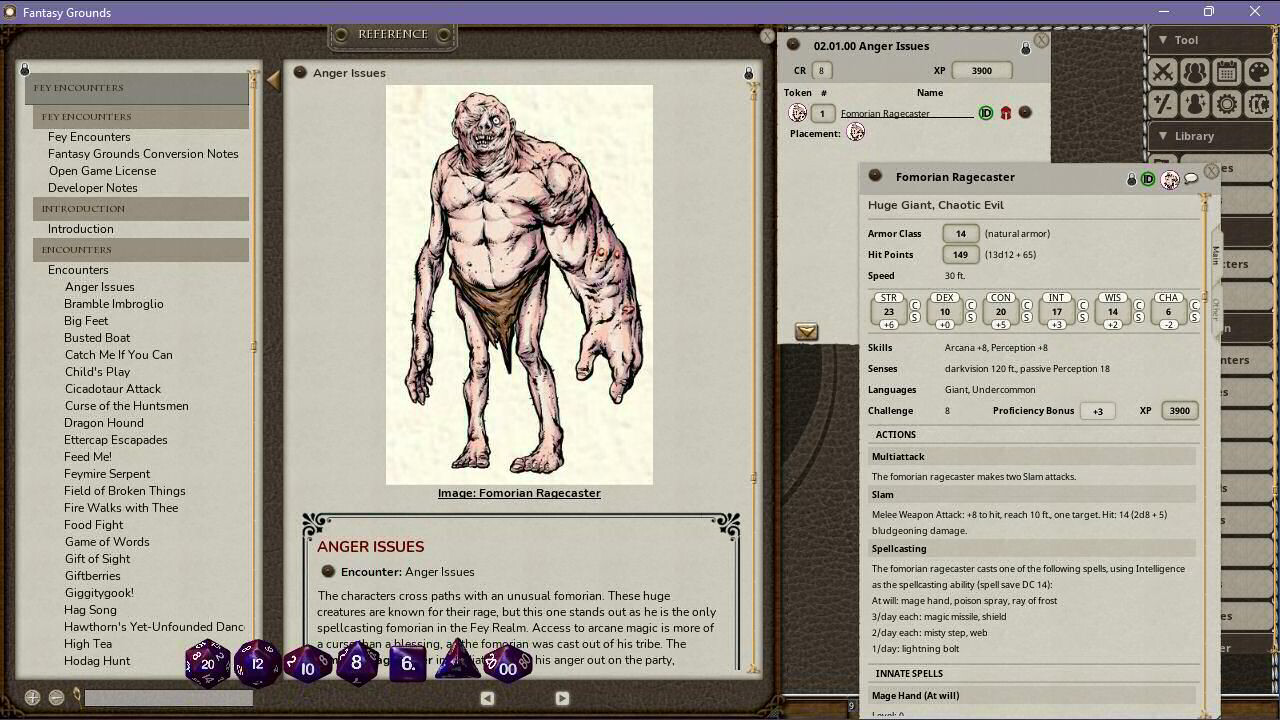Click the plus/minus modifiers icon

point(1163,104)
